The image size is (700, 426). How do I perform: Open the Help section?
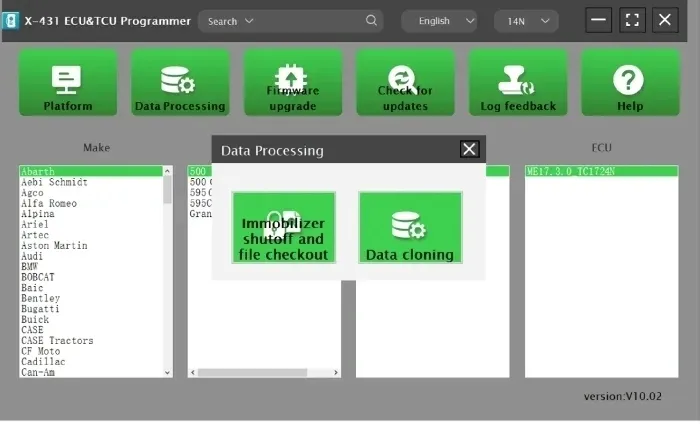pyautogui.click(x=630, y=83)
